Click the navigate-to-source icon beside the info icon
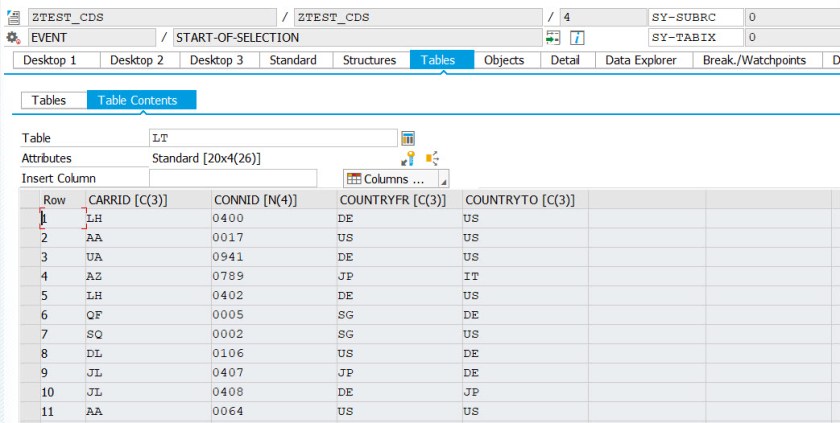 (553, 37)
